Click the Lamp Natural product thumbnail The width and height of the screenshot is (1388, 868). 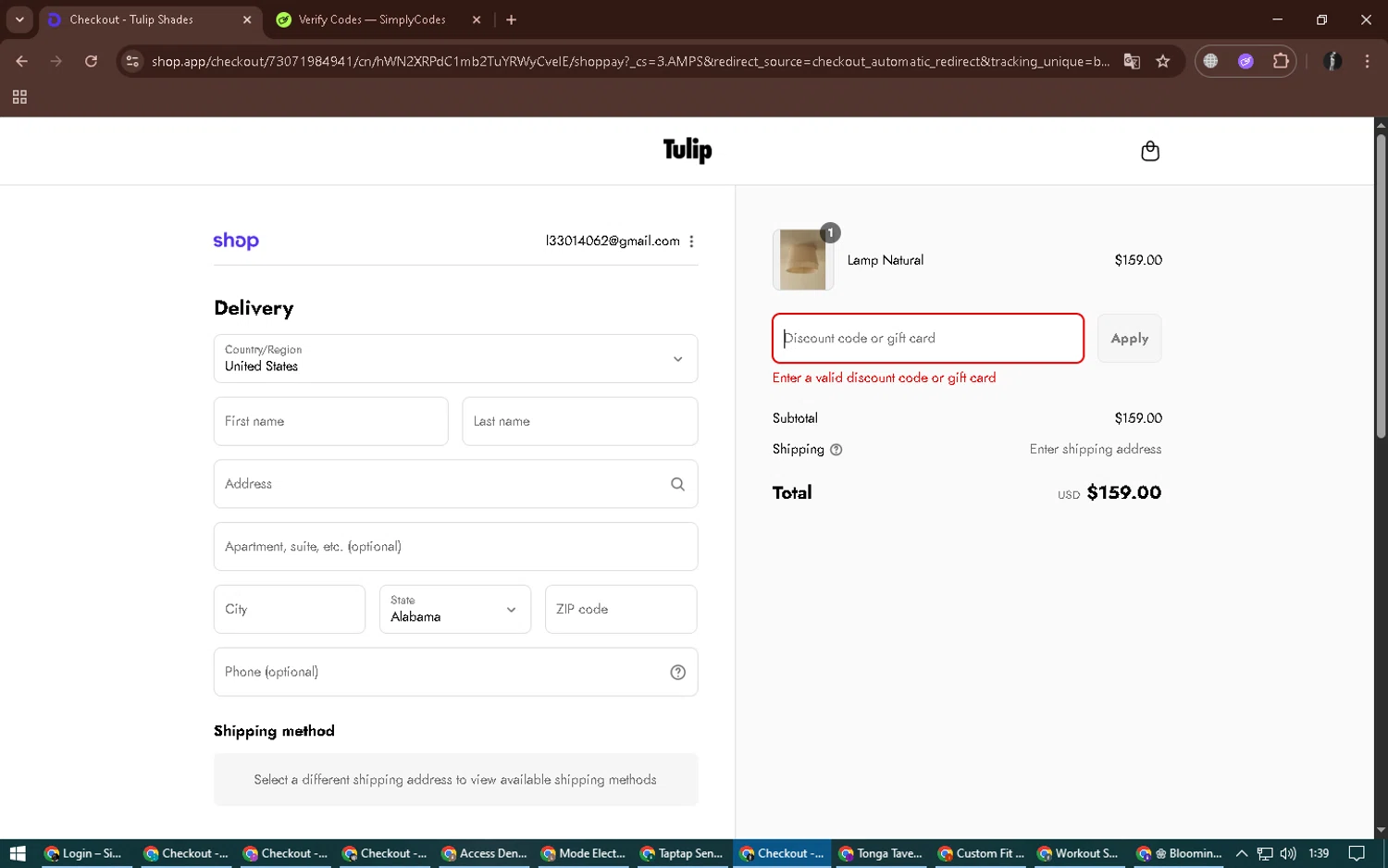click(802, 260)
